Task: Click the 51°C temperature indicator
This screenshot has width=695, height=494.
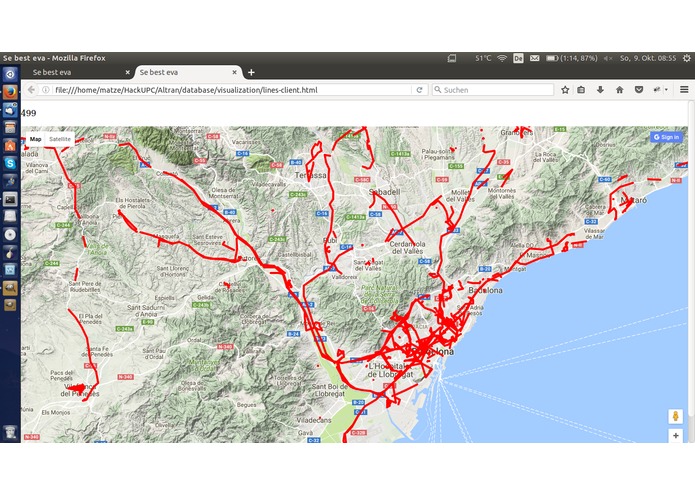Action: tap(483, 58)
